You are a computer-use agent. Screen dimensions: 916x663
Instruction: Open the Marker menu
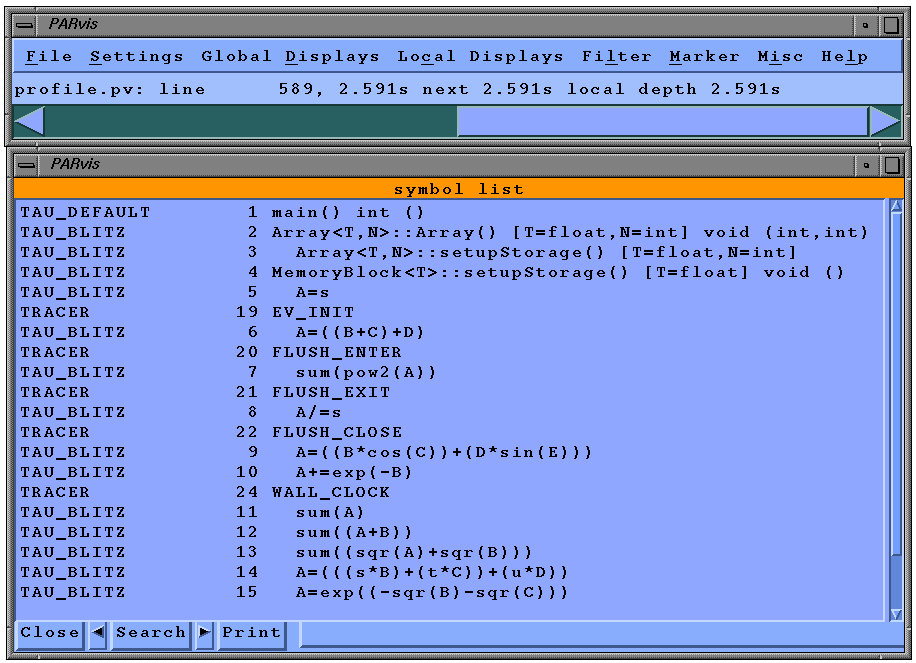(704, 57)
